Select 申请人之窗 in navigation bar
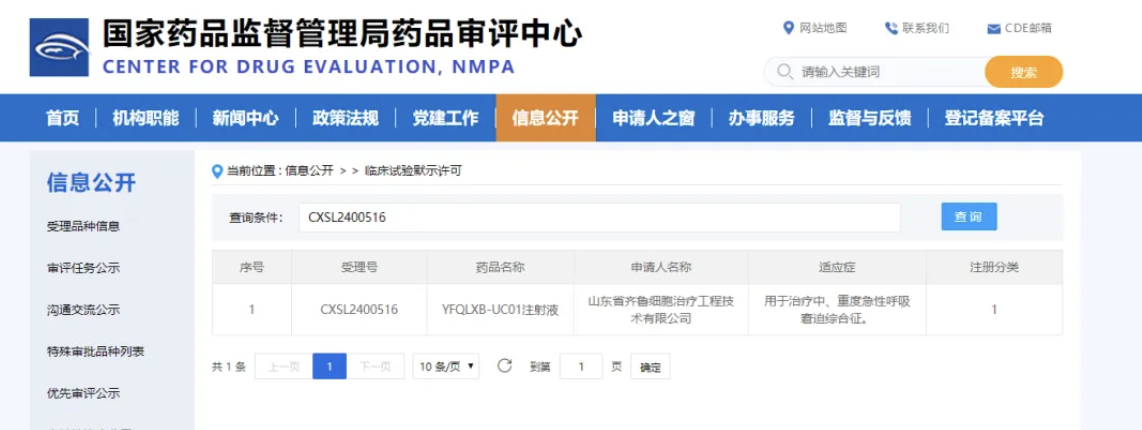The width and height of the screenshot is (1142, 430). [x=653, y=118]
